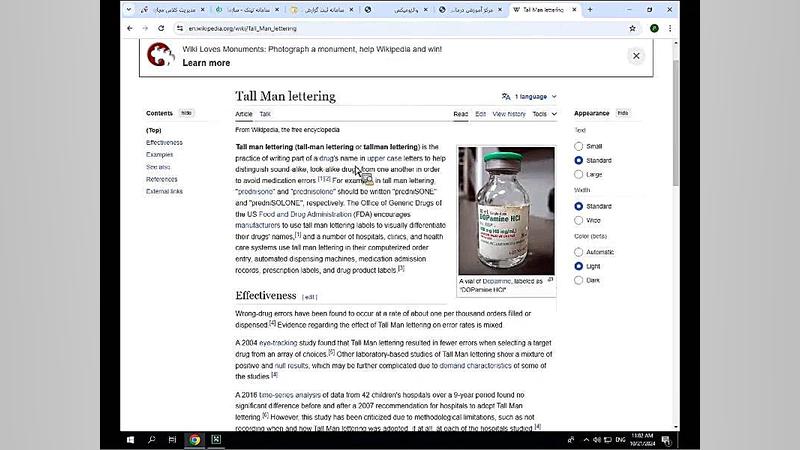This screenshot has width=800, height=450.
Task: Select Standard text size
Action: tap(578, 160)
